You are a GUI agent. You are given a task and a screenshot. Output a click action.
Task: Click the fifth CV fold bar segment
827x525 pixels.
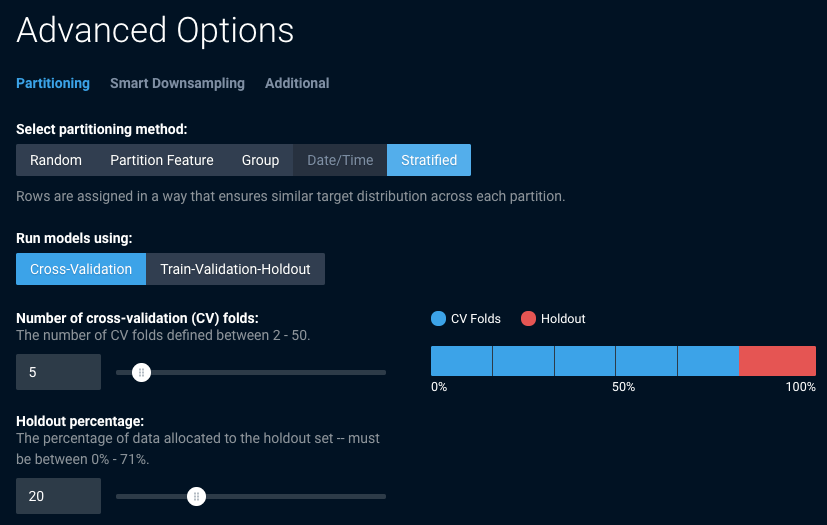point(708,361)
